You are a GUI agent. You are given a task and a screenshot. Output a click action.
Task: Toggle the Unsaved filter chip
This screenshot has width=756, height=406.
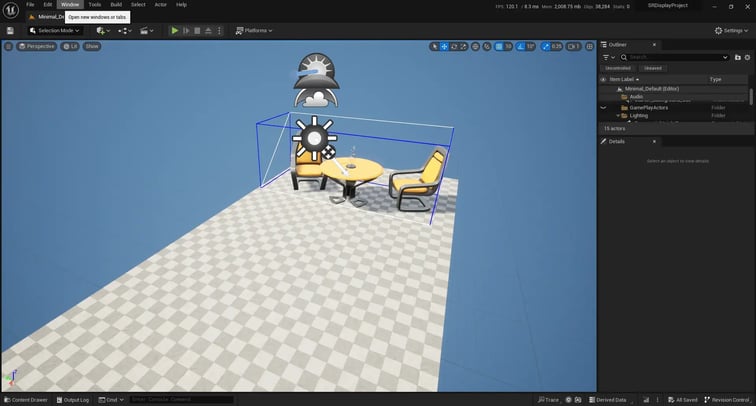[653, 68]
